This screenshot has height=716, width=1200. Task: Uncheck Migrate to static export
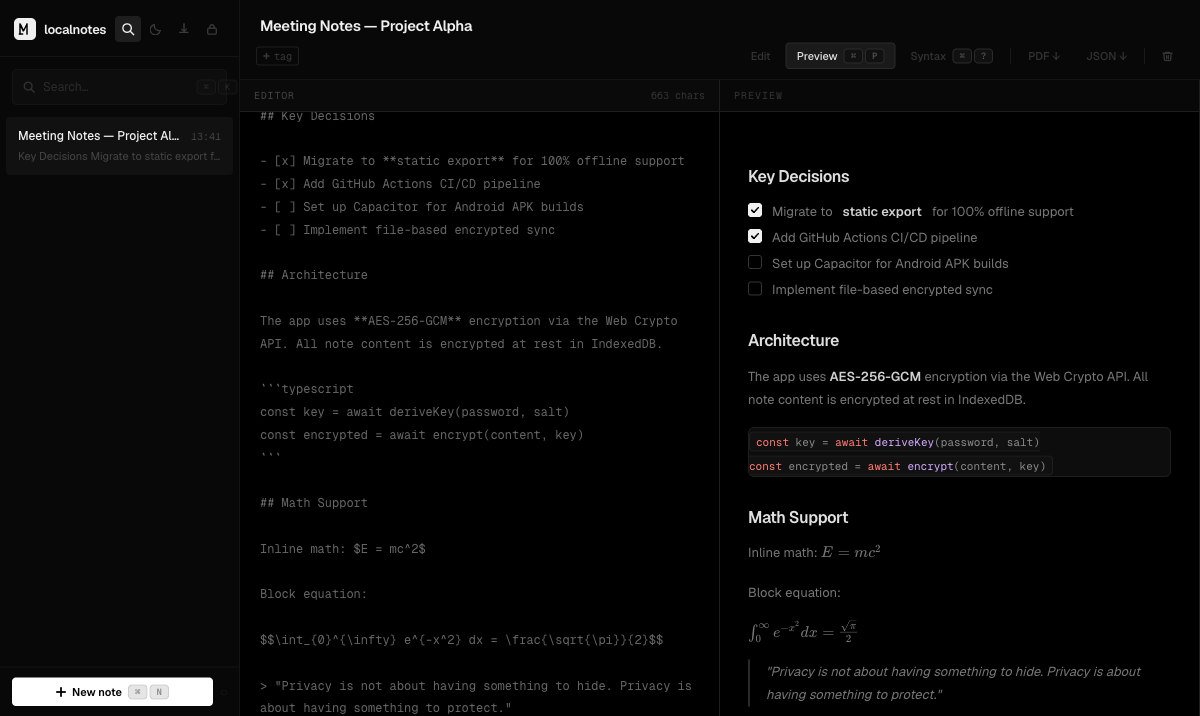point(755,210)
